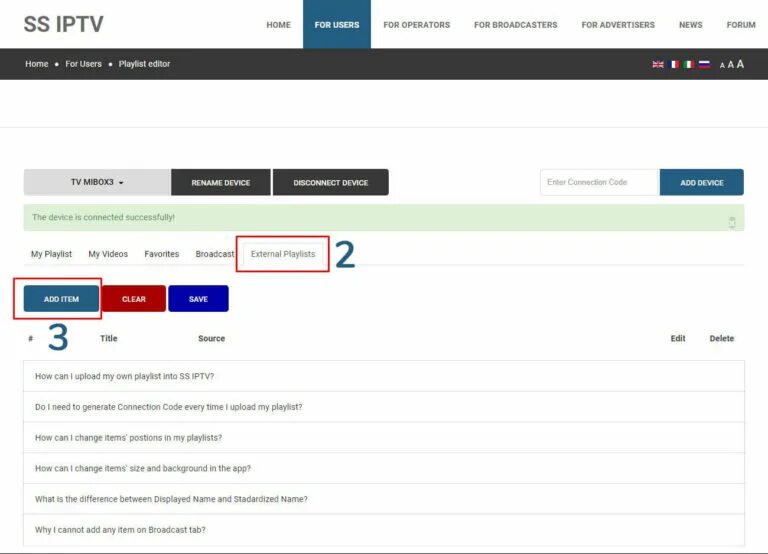The image size is (768, 554).
Task: Switch site language to English flag
Action: 658,64
